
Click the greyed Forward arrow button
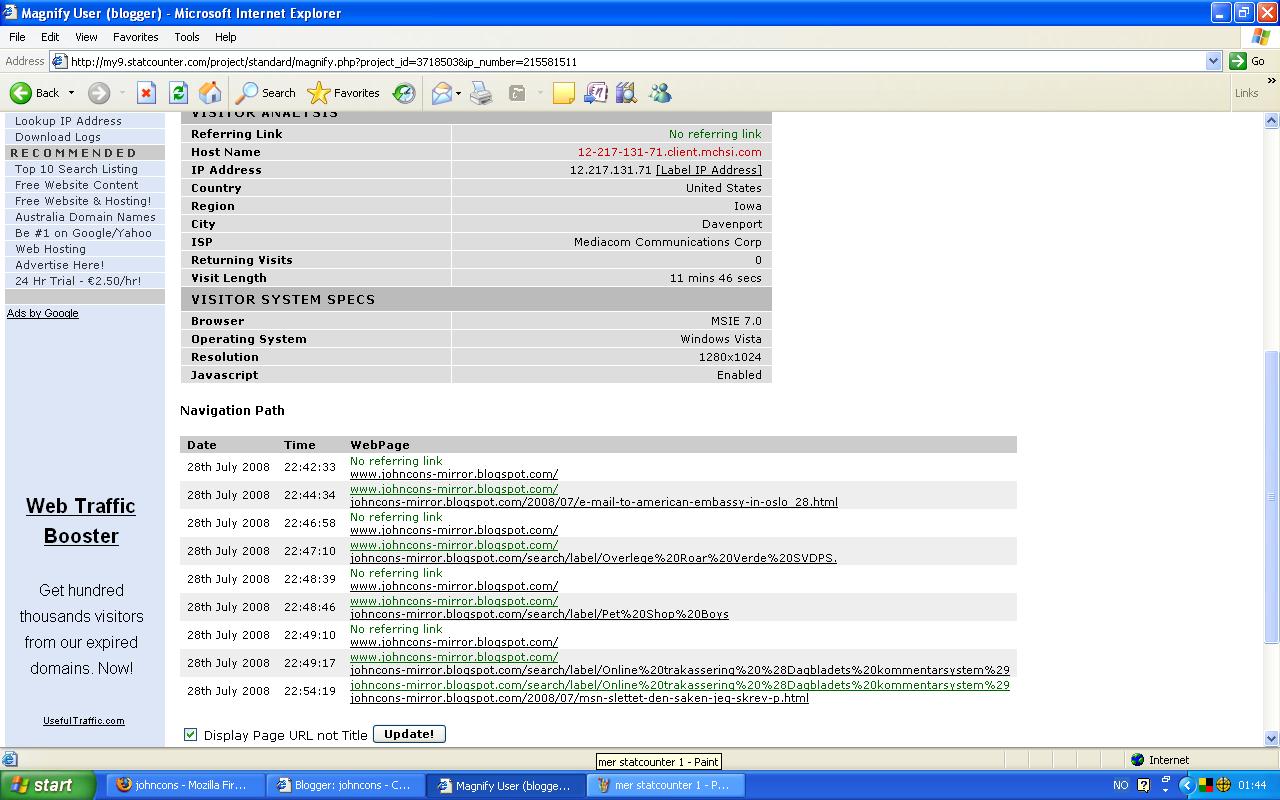point(98,93)
